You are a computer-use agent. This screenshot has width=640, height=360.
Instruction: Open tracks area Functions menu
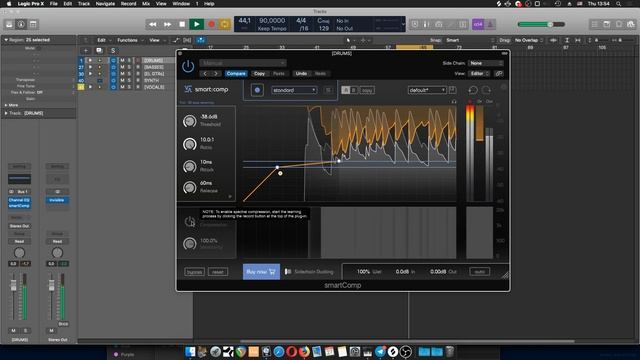[130, 40]
